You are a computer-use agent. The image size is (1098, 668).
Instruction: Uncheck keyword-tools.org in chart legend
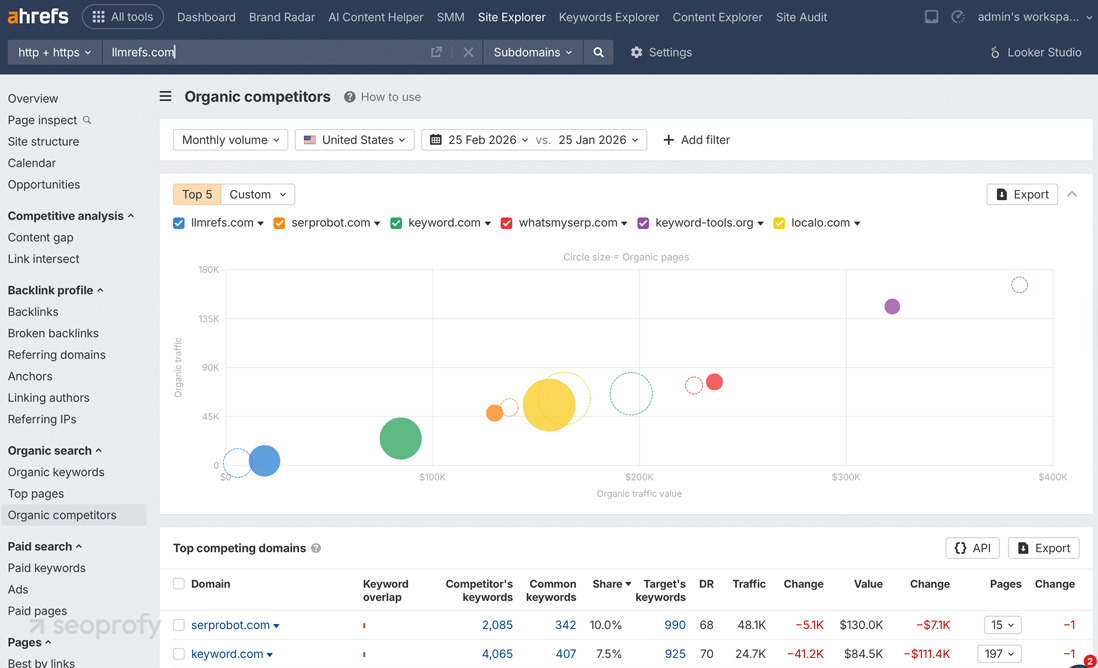point(643,223)
